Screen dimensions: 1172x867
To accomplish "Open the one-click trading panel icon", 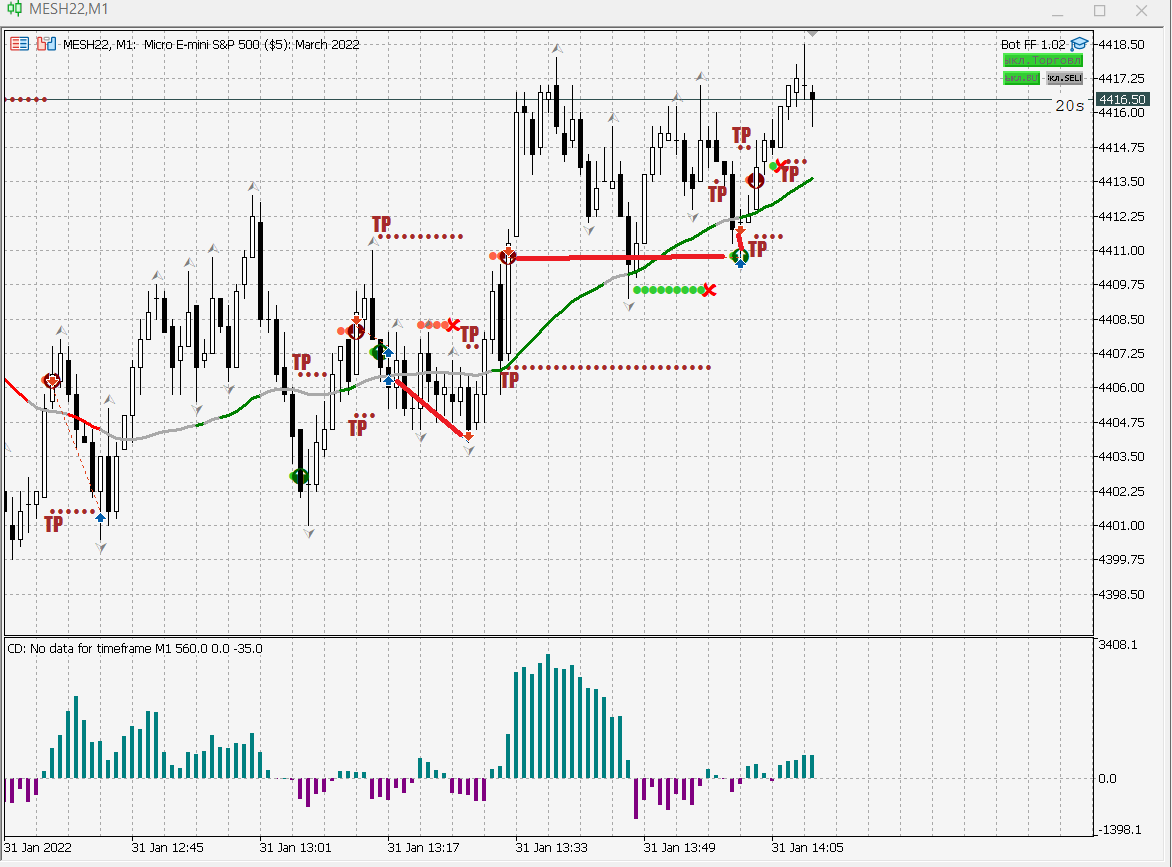I will 19,44.
